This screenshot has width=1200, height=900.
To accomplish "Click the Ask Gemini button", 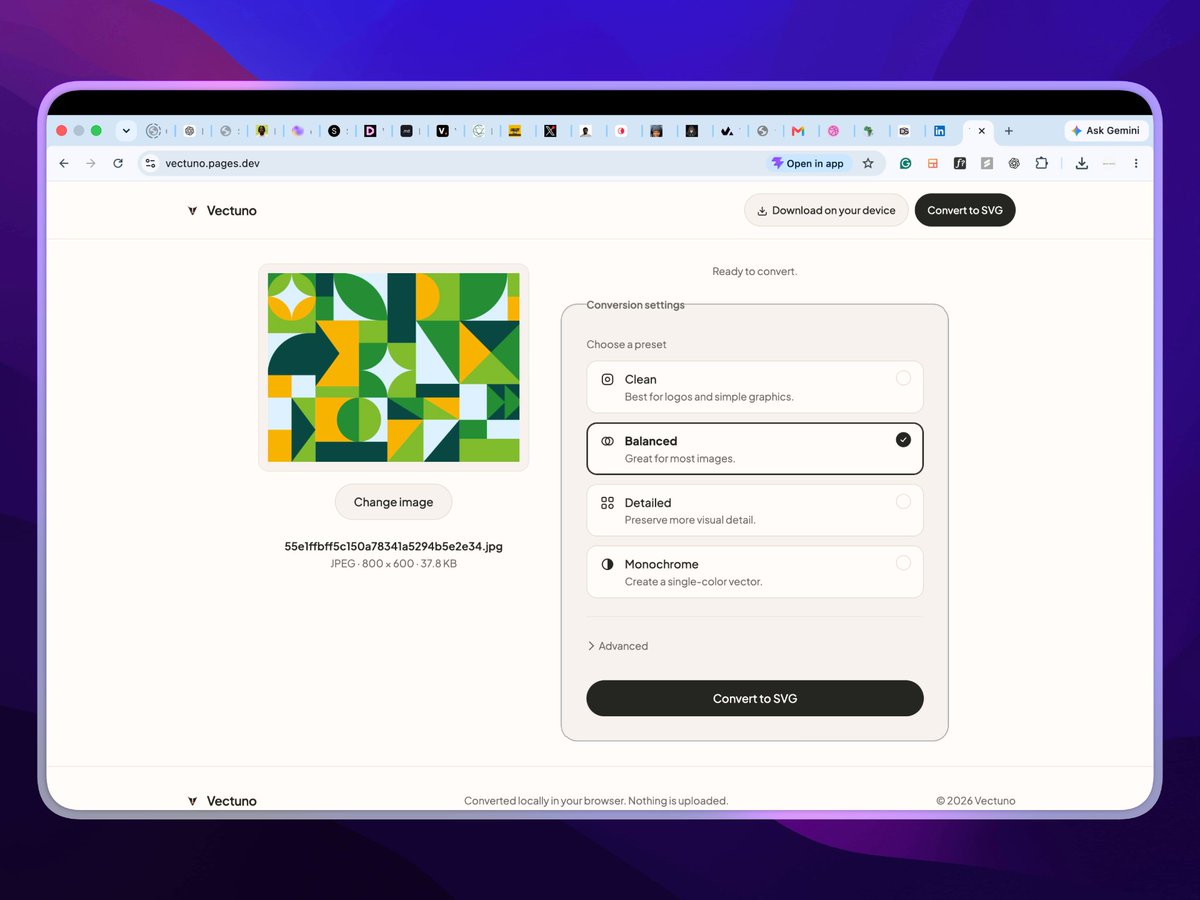I will (x=1107, y=131).
